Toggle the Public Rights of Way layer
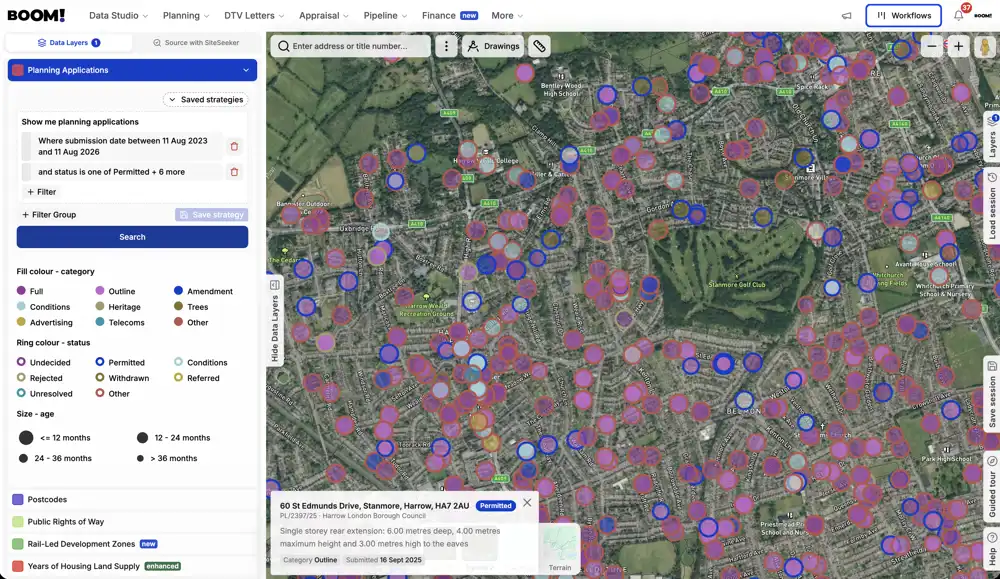1000x579 pixels. coord(131,522)
